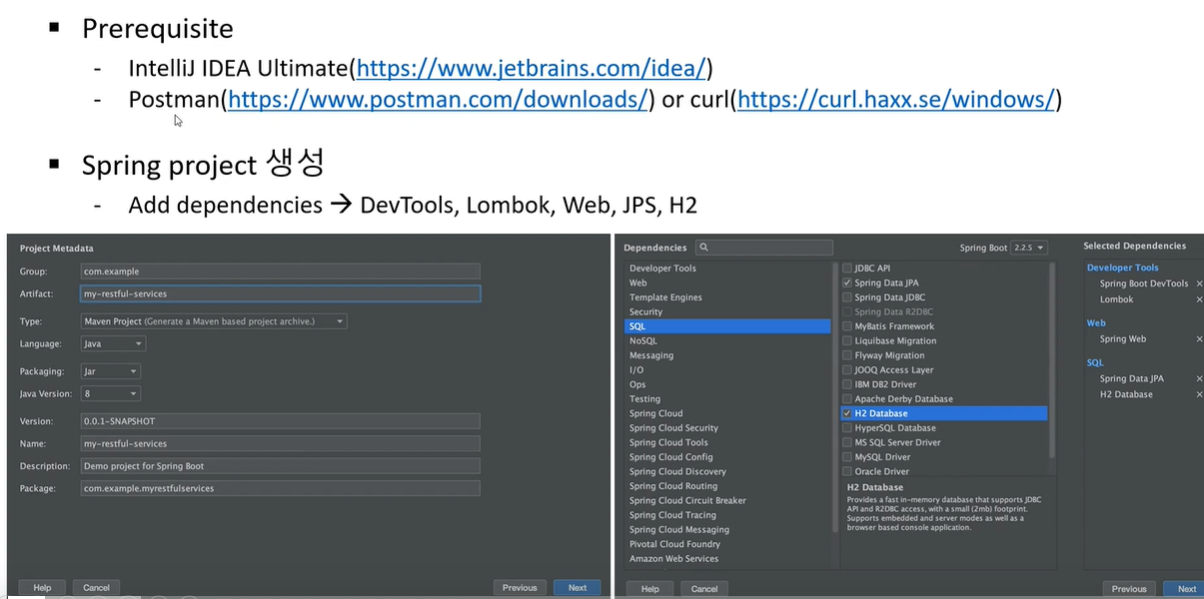Click the Lombok entry in Selected Dependencies
The width and height of the screenshot is (1204, 599).
[1117, 299]
